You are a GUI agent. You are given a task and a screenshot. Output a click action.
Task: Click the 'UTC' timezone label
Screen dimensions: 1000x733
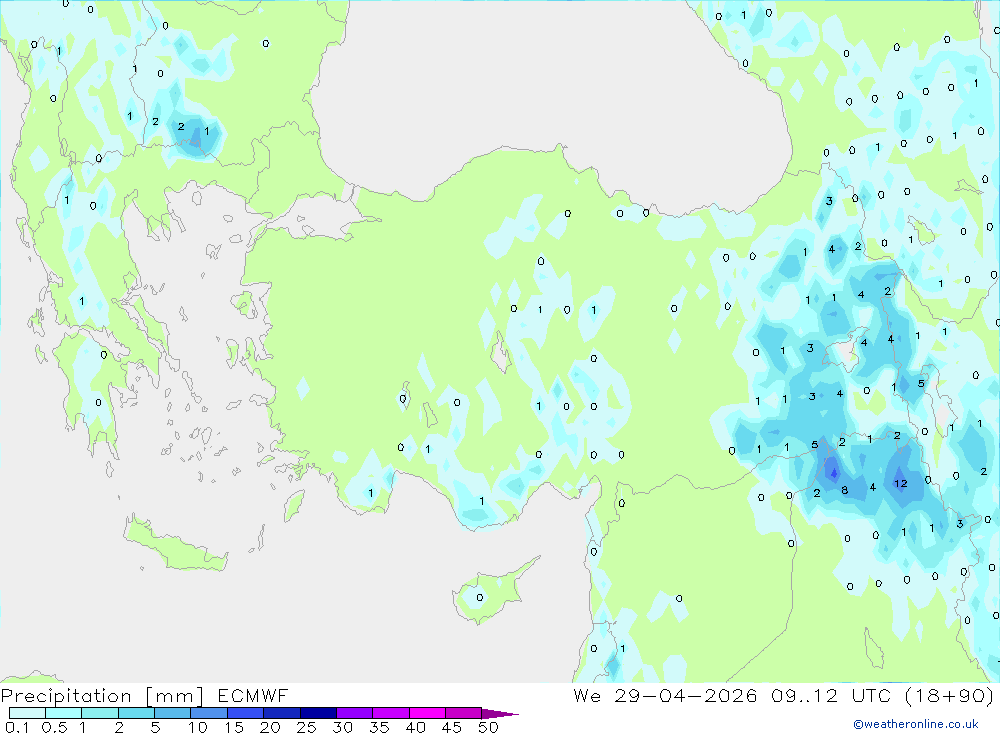click(x=871, y=695)
